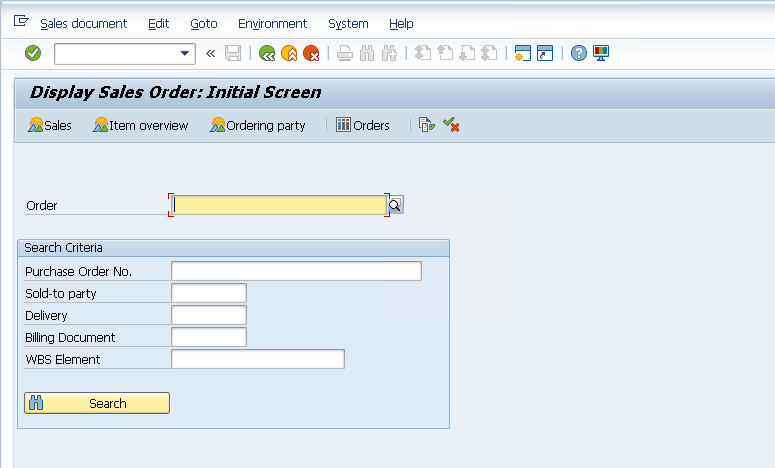Click the green Back arrow icon
Viewport: 775px width, 468px height.
267,53
